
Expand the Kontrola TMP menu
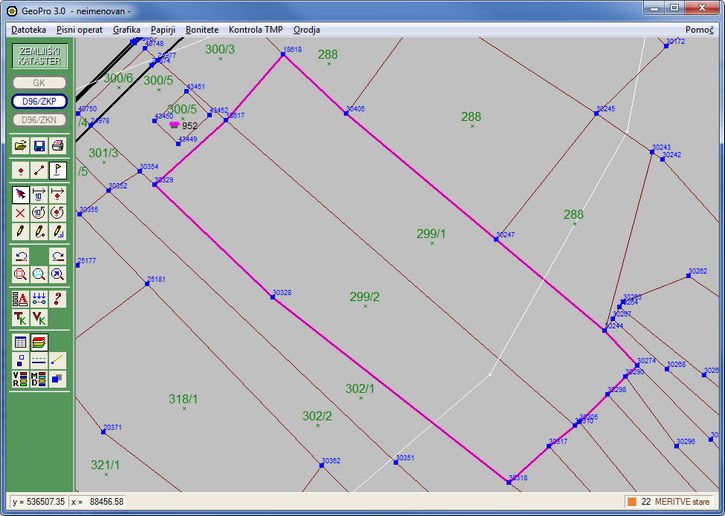pyautogui.click(x=256, y=30)
